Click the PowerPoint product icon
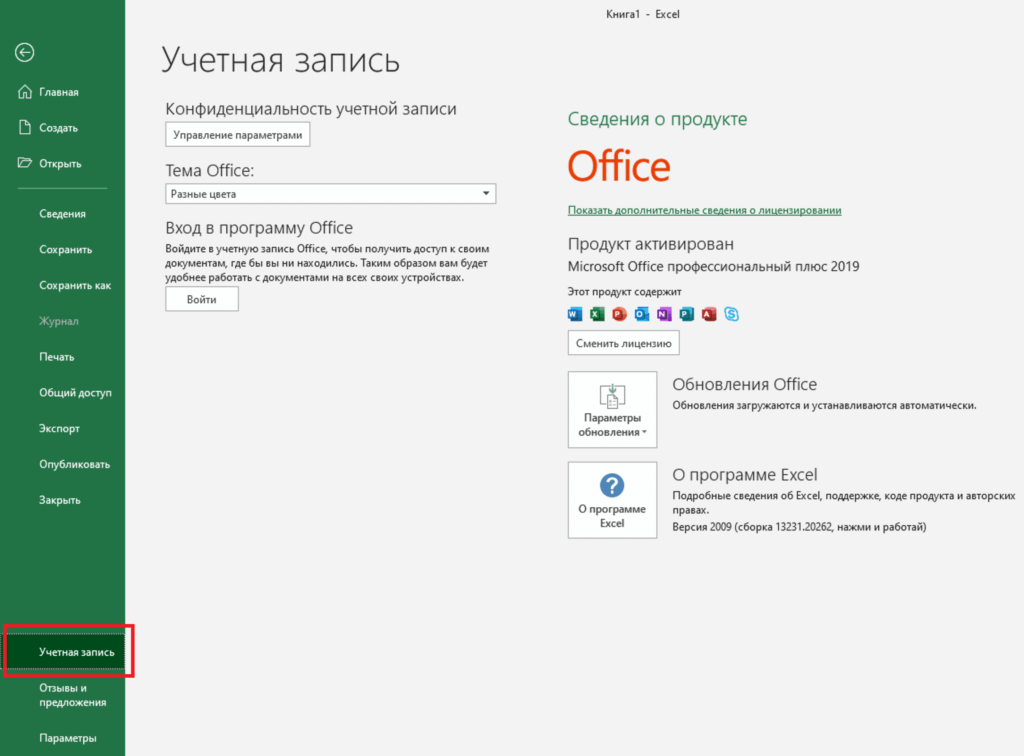 click(x=619, y=314)
